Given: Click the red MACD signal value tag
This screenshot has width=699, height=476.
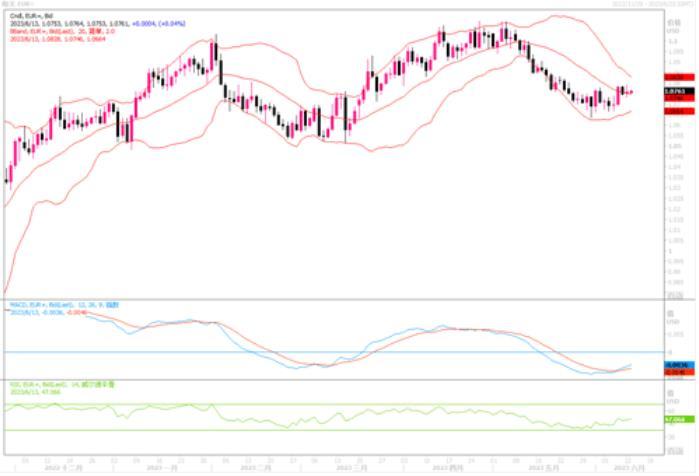Looking at the screenshot, I should [x=674, y=372].
